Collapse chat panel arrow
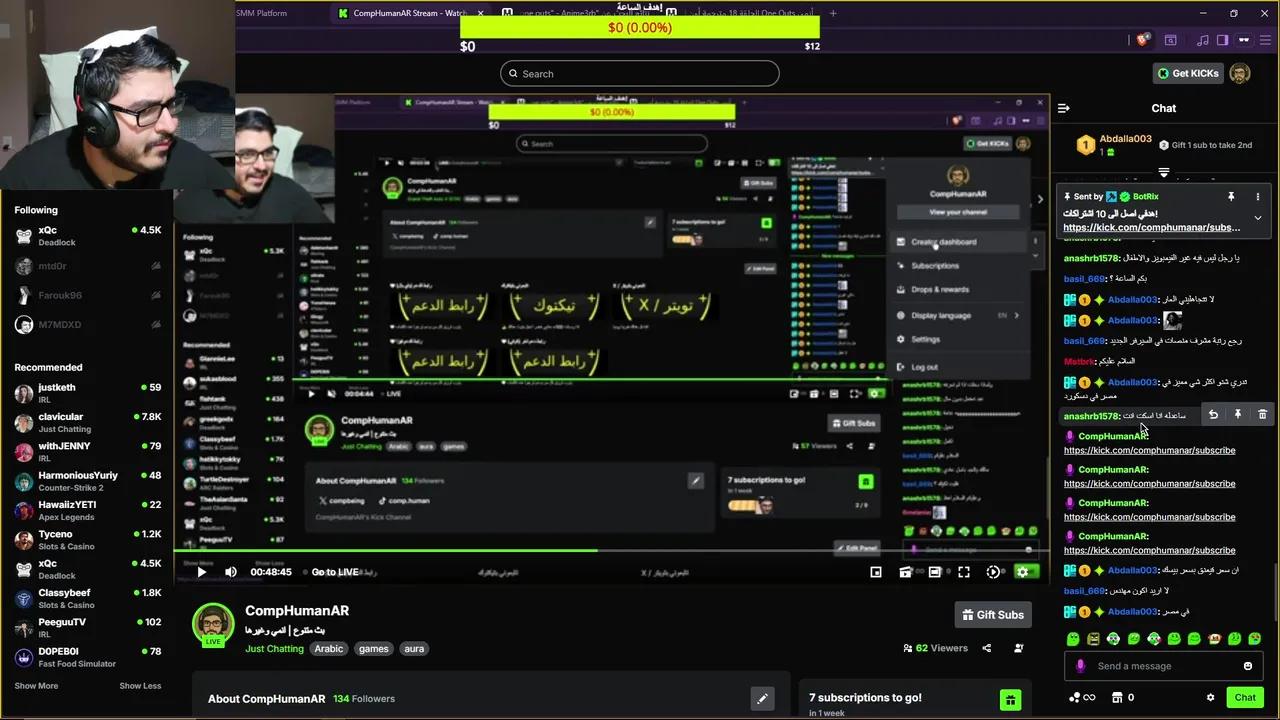1280x720 pixels. tap(1064, 108)
